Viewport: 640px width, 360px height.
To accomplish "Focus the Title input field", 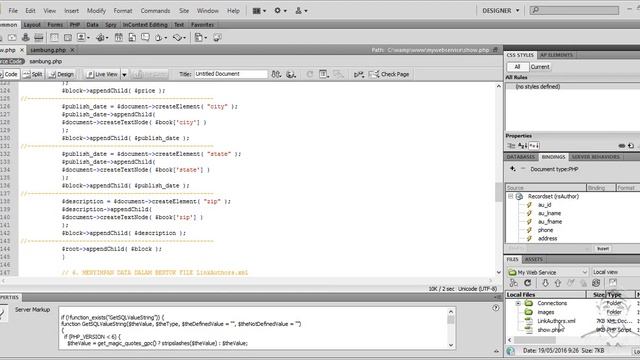I will 231,74.
